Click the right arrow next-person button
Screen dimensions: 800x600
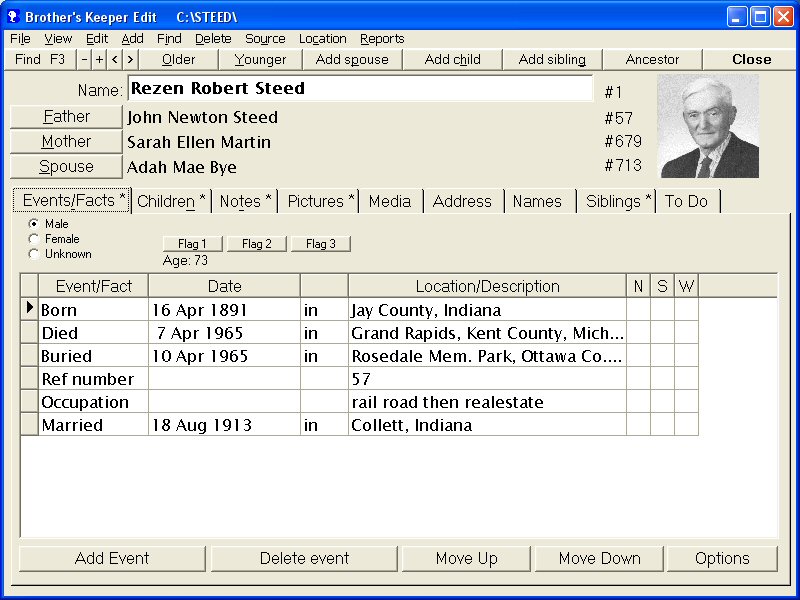point(130,60)
